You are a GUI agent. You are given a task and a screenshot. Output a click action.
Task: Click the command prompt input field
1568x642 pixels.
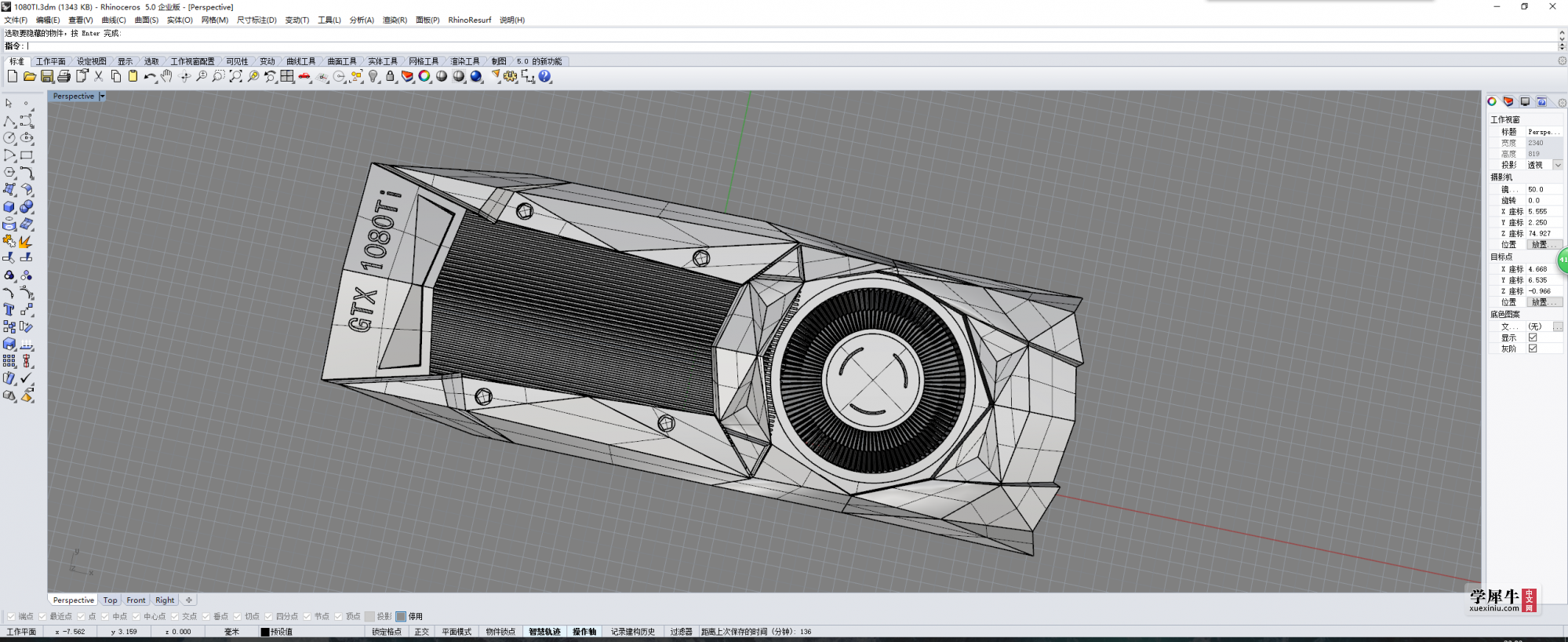click(x=792, y=46)
